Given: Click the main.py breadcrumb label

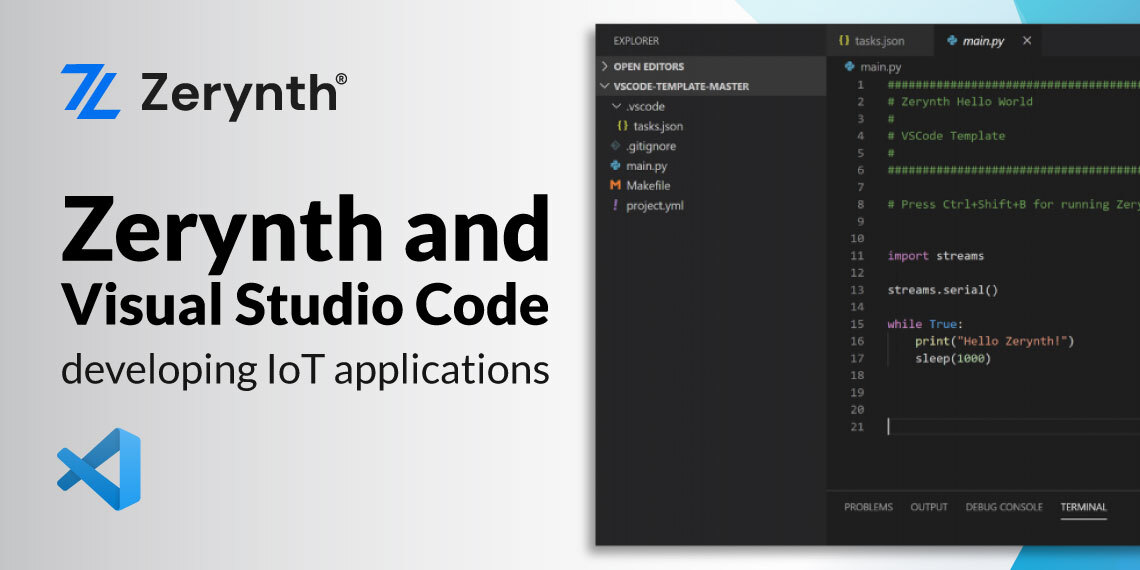Looking at the screenshot, I should click(x=880, y=67).
